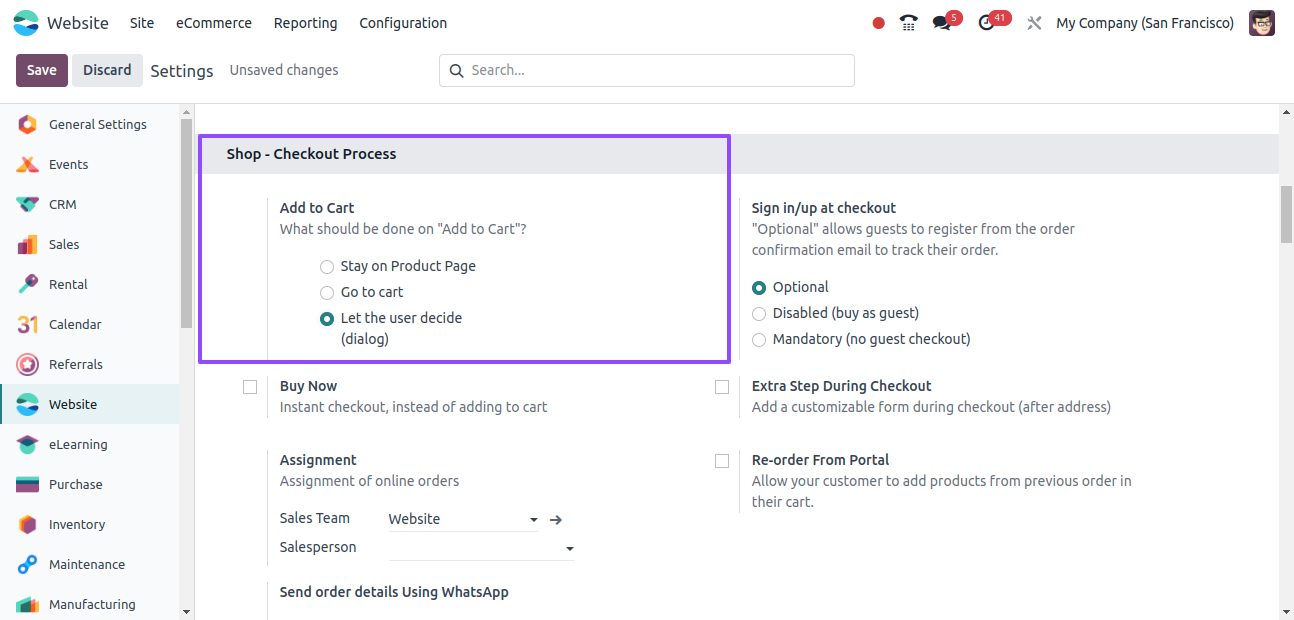Open Sales Team record arrow link
The image size is (1294, 620).
point(557,520)
